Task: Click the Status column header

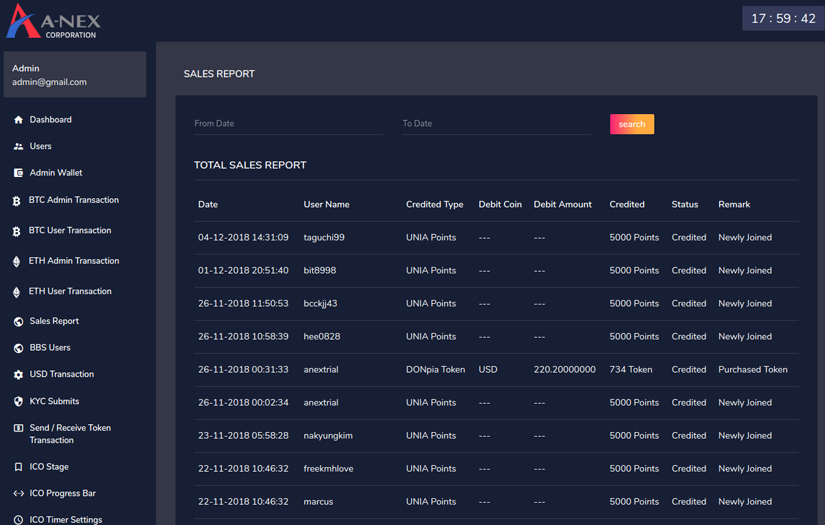Action: coord(685,205)
